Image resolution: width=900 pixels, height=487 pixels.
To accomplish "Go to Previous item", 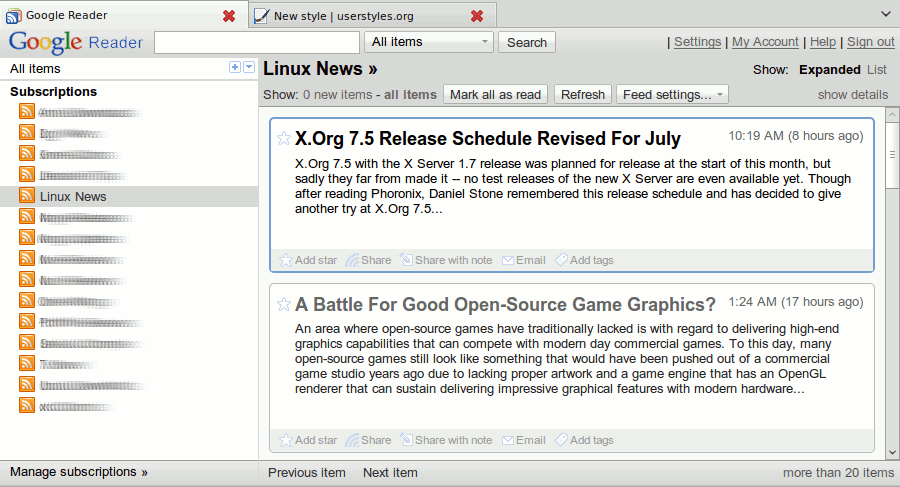I will (307, 473).
